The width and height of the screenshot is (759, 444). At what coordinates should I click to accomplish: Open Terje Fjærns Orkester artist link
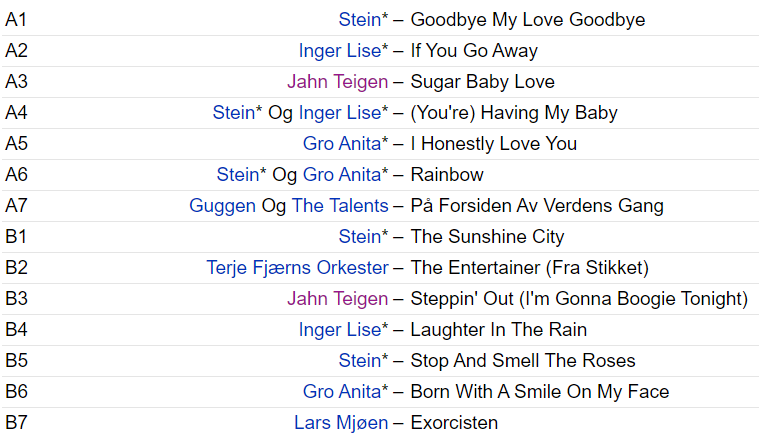pos(297,268)
